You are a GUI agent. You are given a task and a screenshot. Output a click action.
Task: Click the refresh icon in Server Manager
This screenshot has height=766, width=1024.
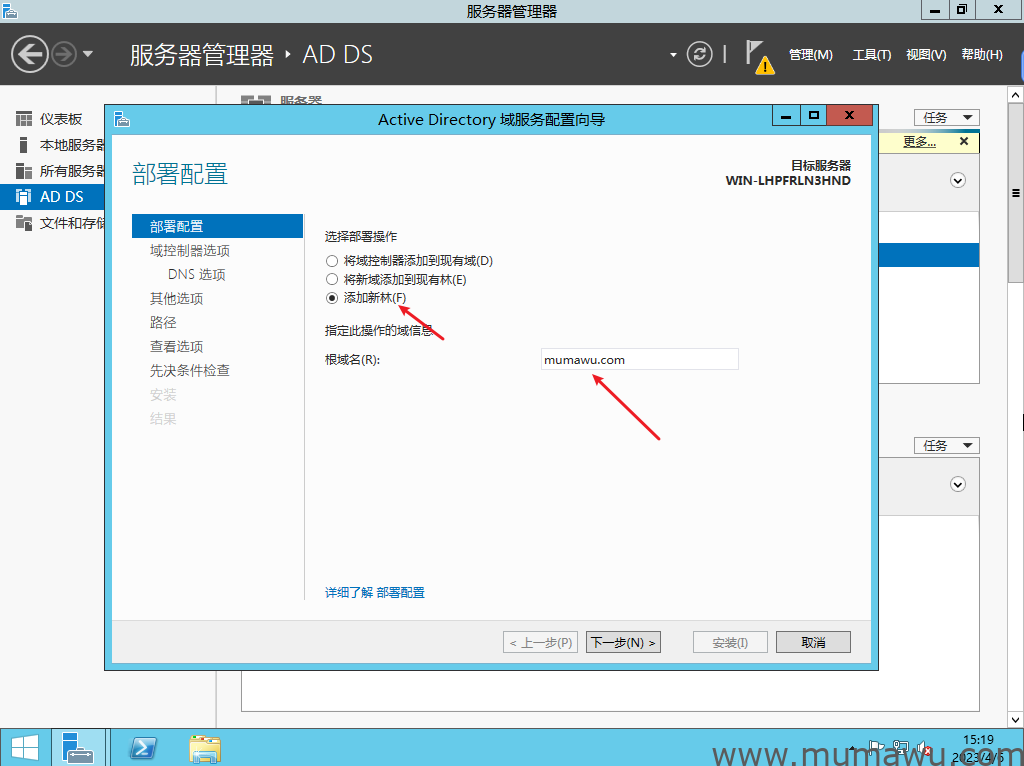700,54
